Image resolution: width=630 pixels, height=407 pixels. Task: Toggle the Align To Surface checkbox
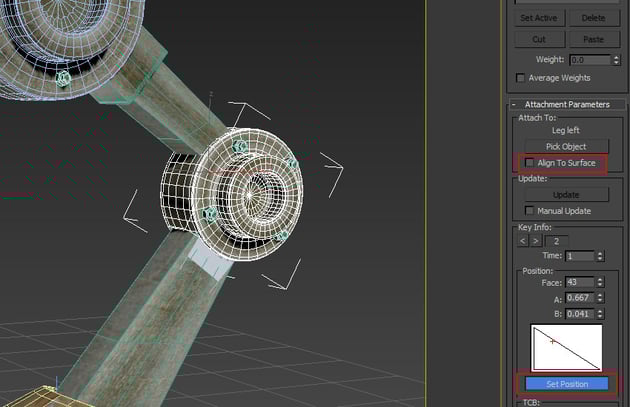(x=530, y=163)
